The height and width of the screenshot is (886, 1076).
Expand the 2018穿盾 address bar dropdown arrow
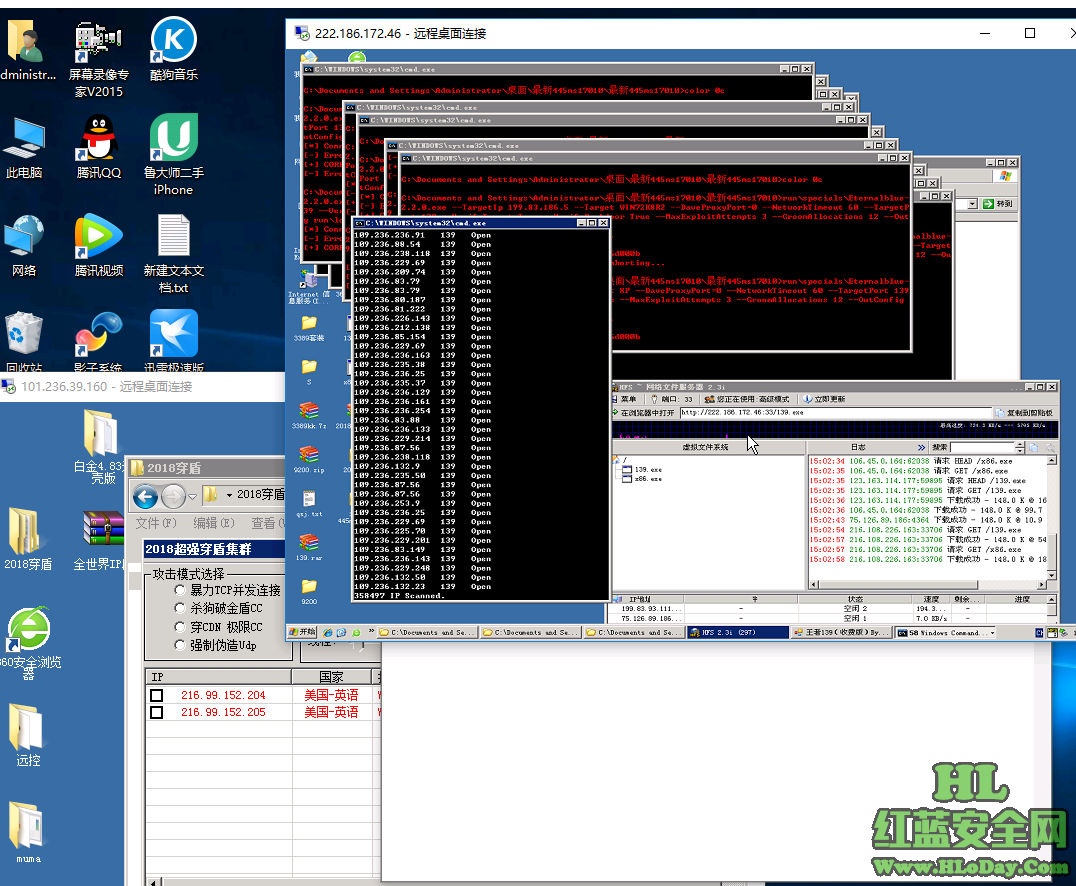229,495
